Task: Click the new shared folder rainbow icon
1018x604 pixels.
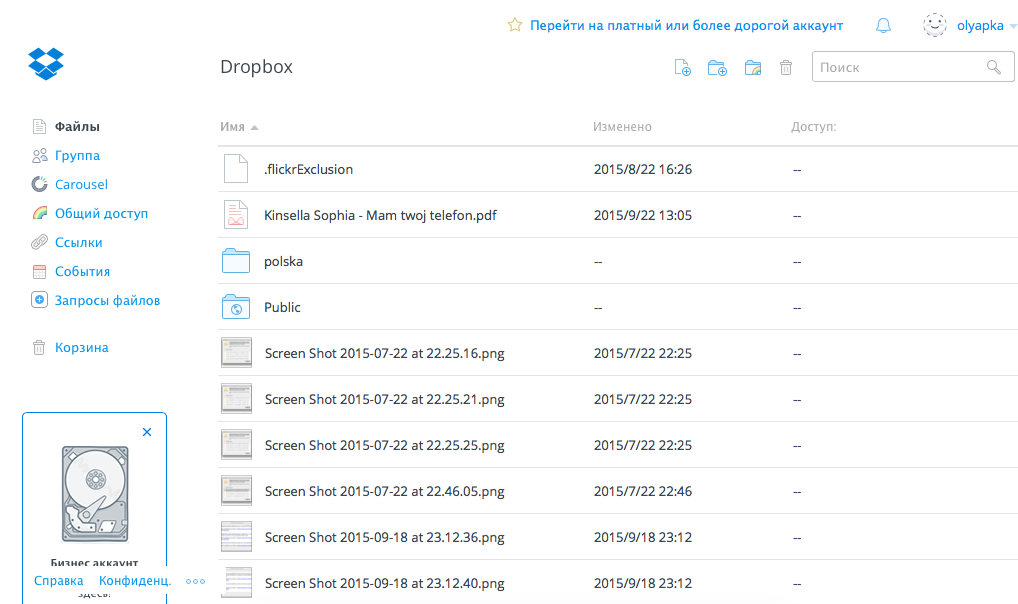Action: [x=753, y=68]
